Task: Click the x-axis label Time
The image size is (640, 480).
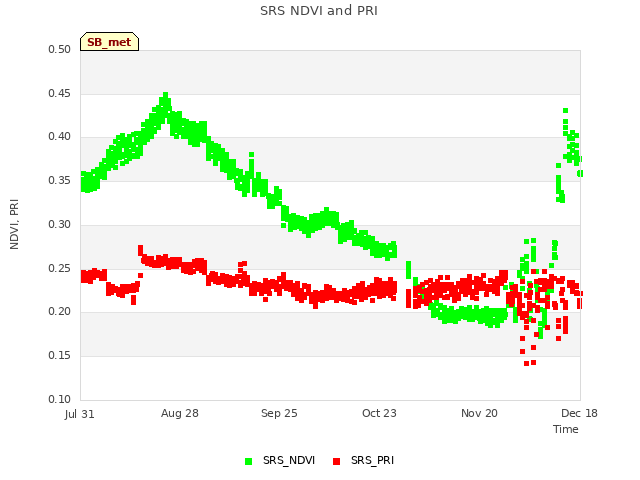Action: coord(566,429)
